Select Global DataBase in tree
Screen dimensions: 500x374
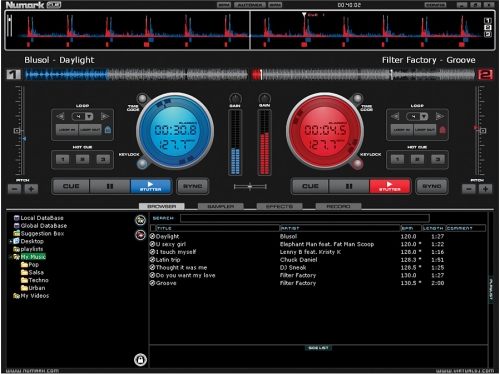tap(44, 226)
